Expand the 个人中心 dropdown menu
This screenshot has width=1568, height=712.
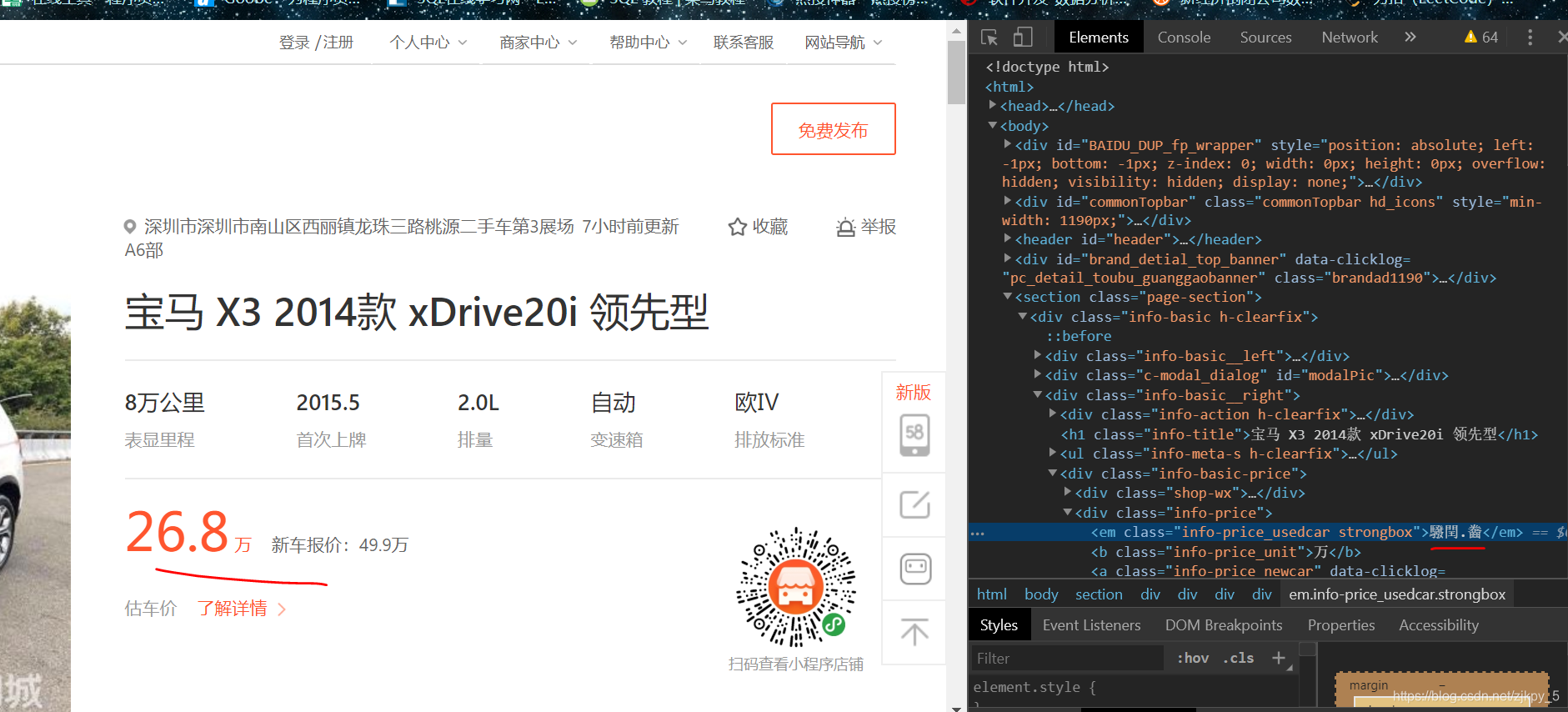(428, 43)
